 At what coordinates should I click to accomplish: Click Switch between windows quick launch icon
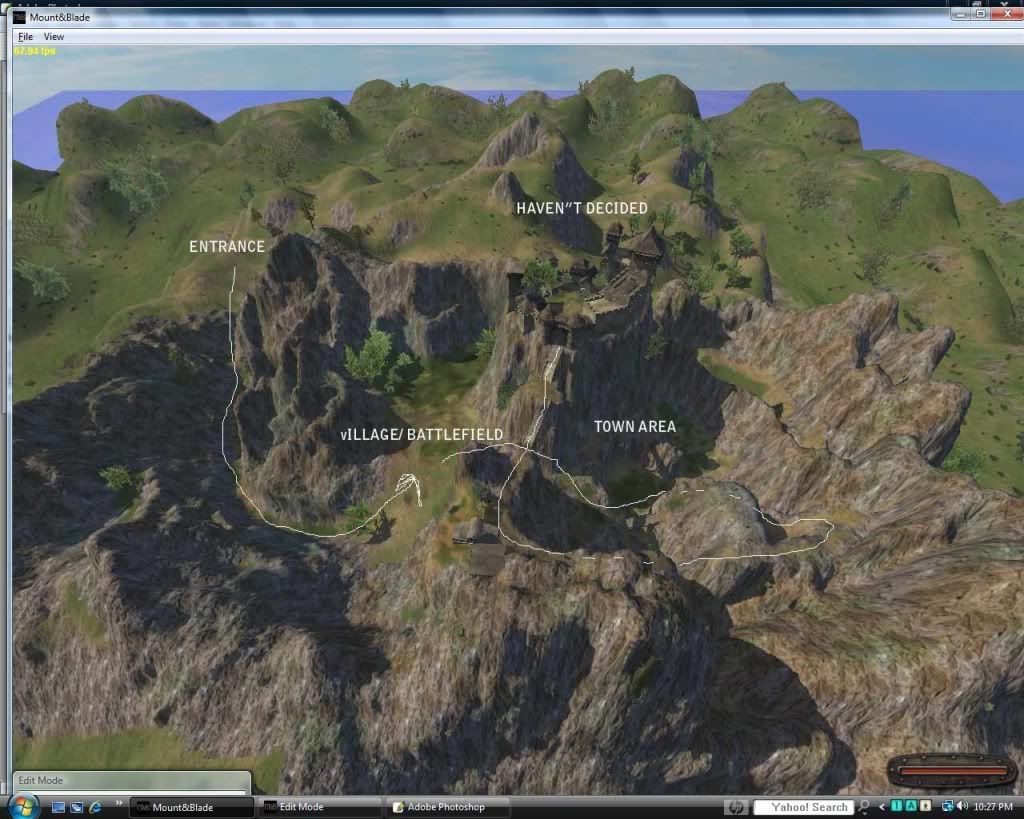point(76,807)
